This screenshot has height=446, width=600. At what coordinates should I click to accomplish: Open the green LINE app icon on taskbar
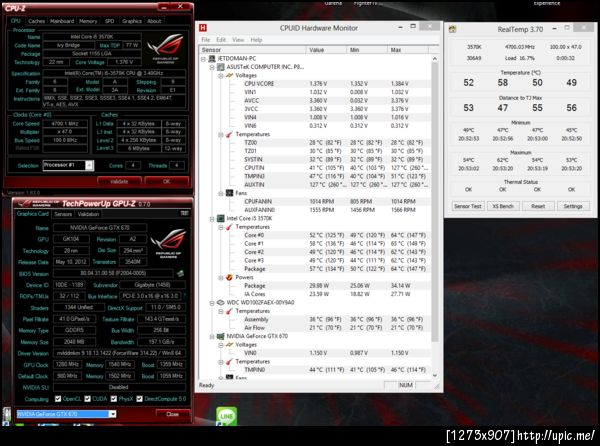227,416
